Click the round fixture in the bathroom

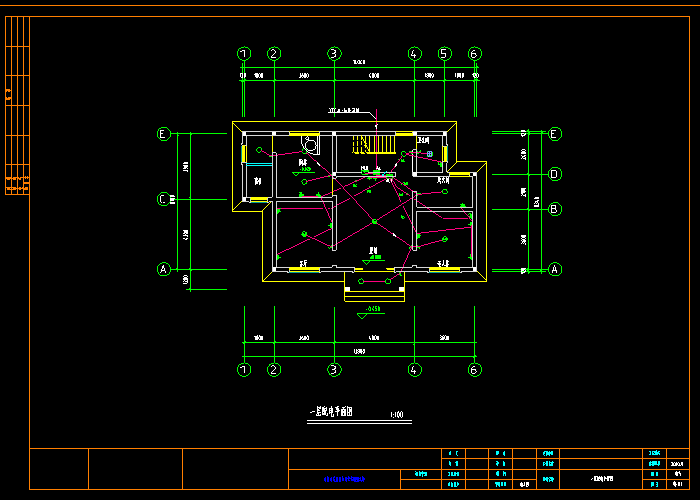coord(311,144)
